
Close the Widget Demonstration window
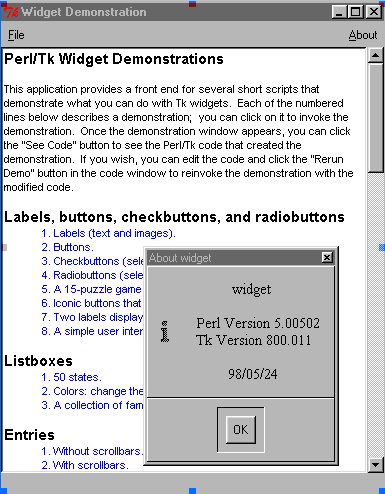(x=374, y=12)
